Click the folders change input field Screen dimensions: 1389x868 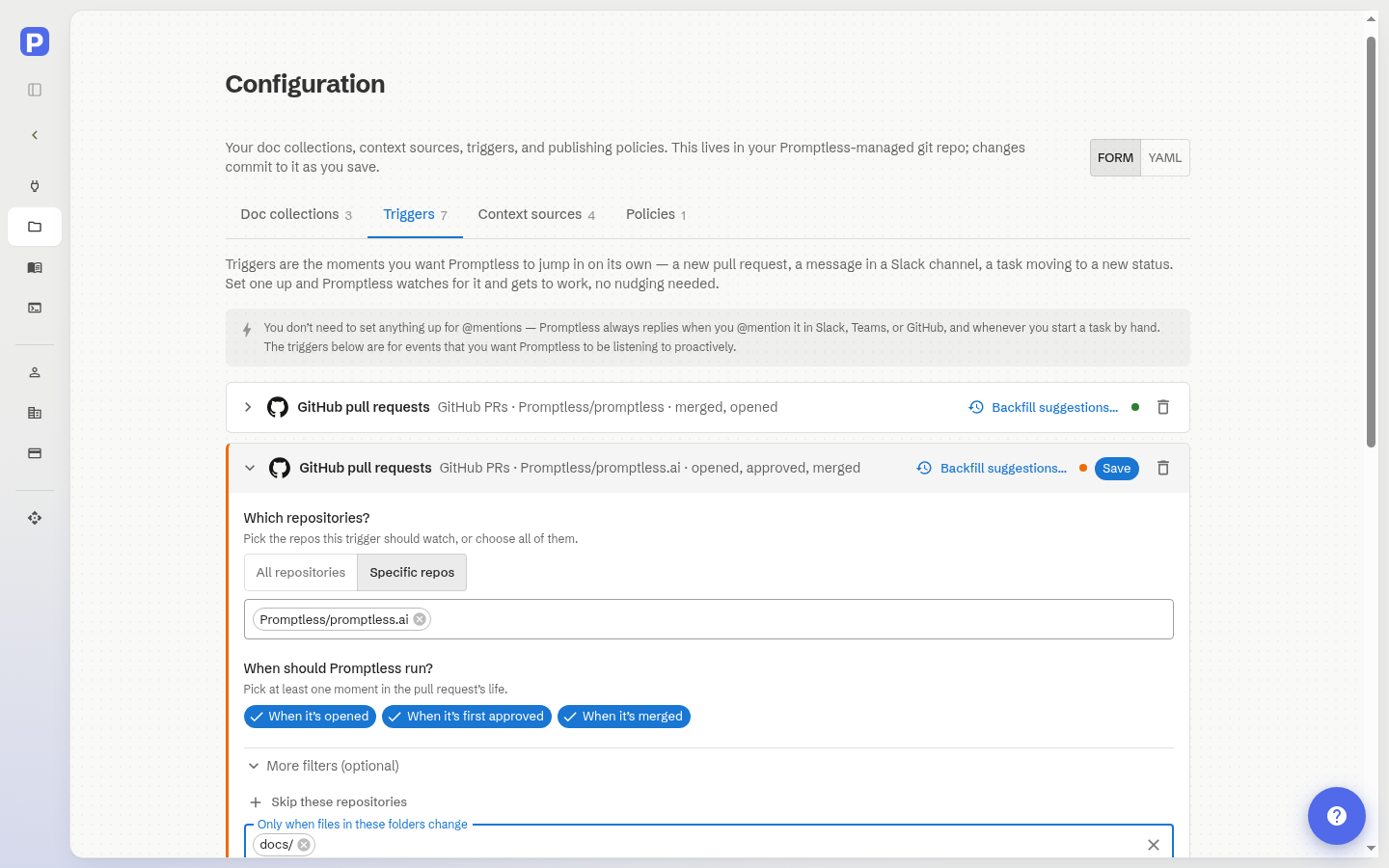tap(708, 843)
